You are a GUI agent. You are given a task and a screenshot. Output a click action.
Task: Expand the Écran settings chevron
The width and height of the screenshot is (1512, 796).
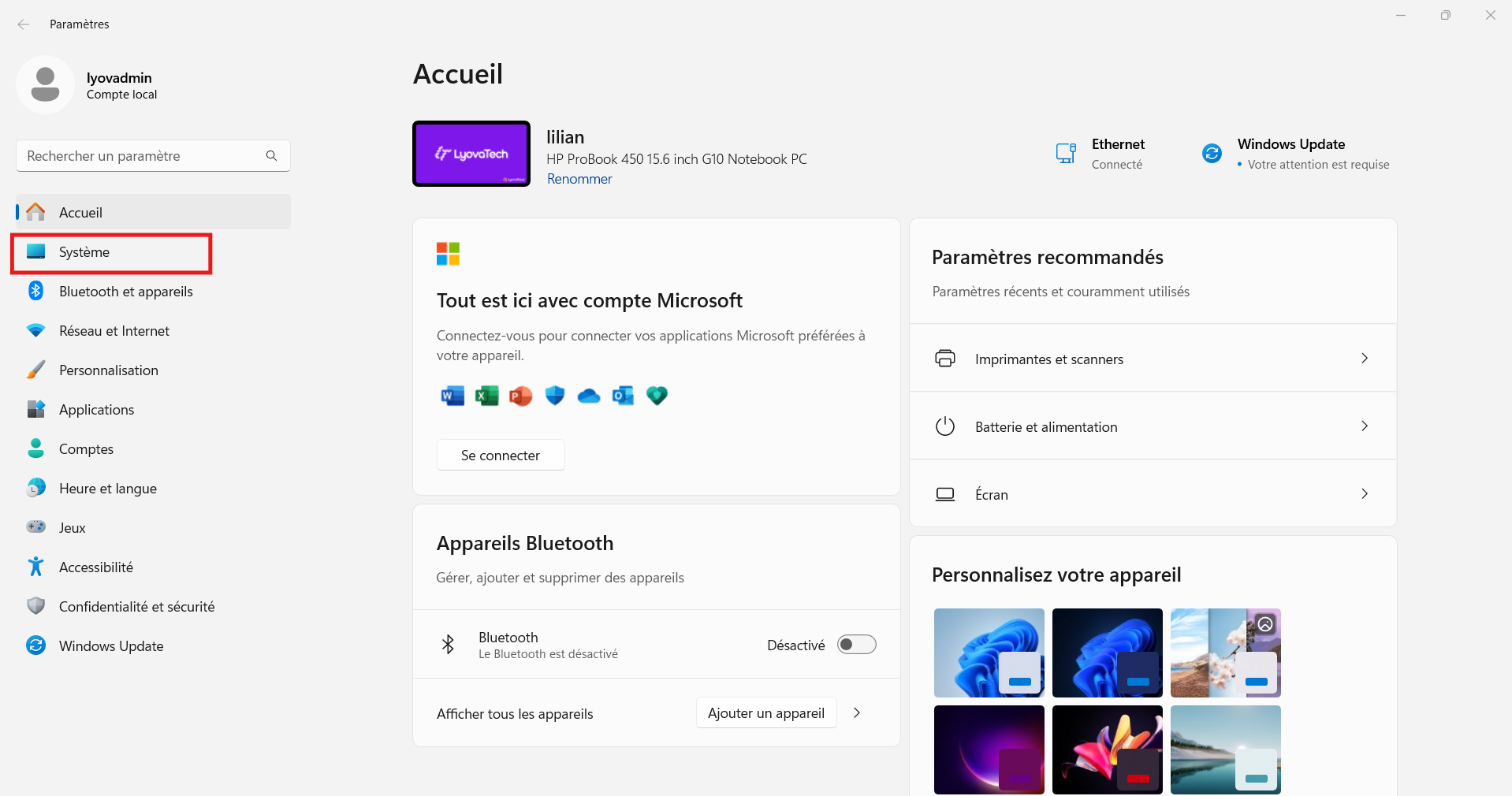(x=1364, y=494)
